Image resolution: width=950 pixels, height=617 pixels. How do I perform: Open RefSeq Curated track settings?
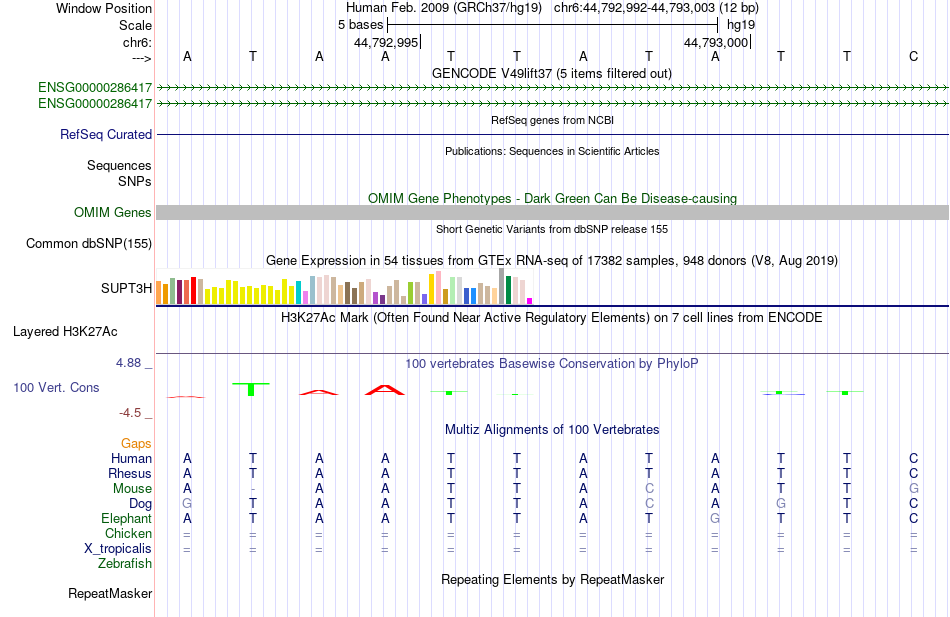105,135
